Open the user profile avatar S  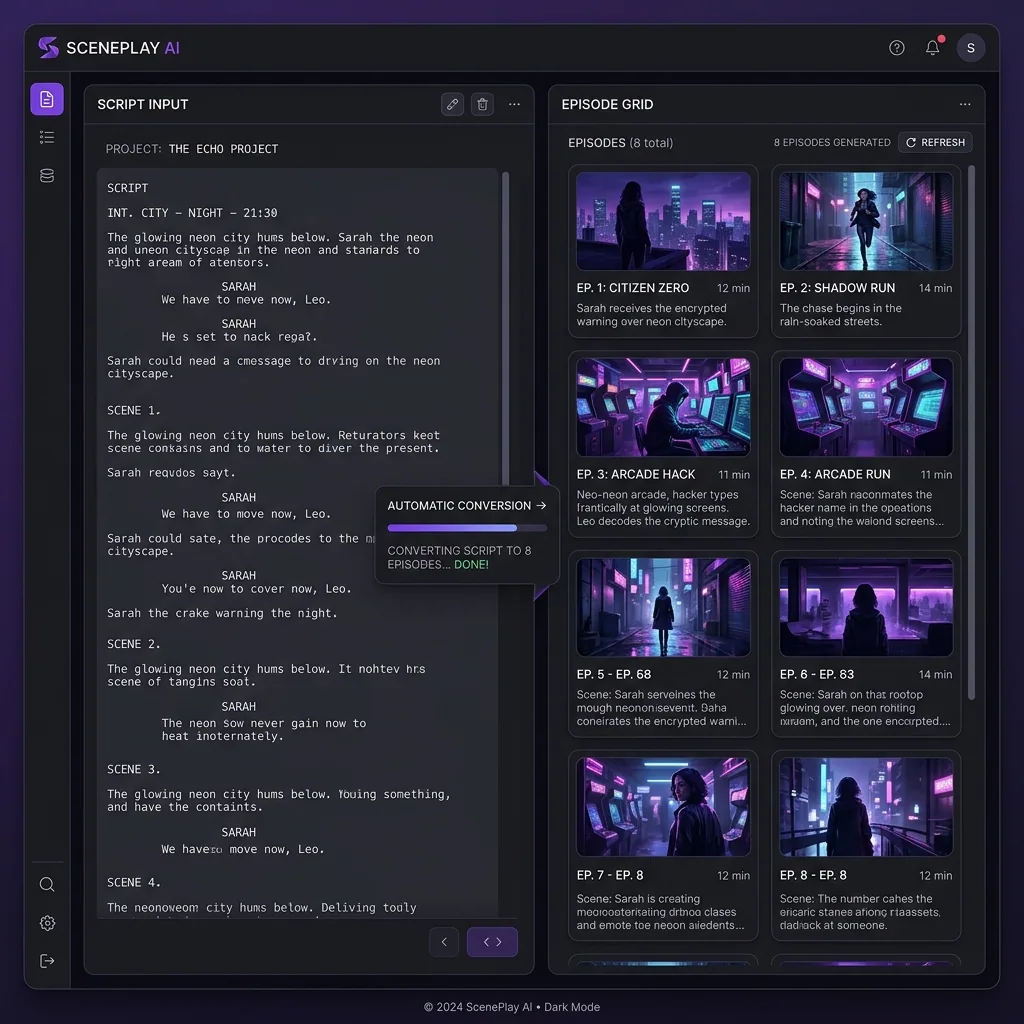pos(970,48)
